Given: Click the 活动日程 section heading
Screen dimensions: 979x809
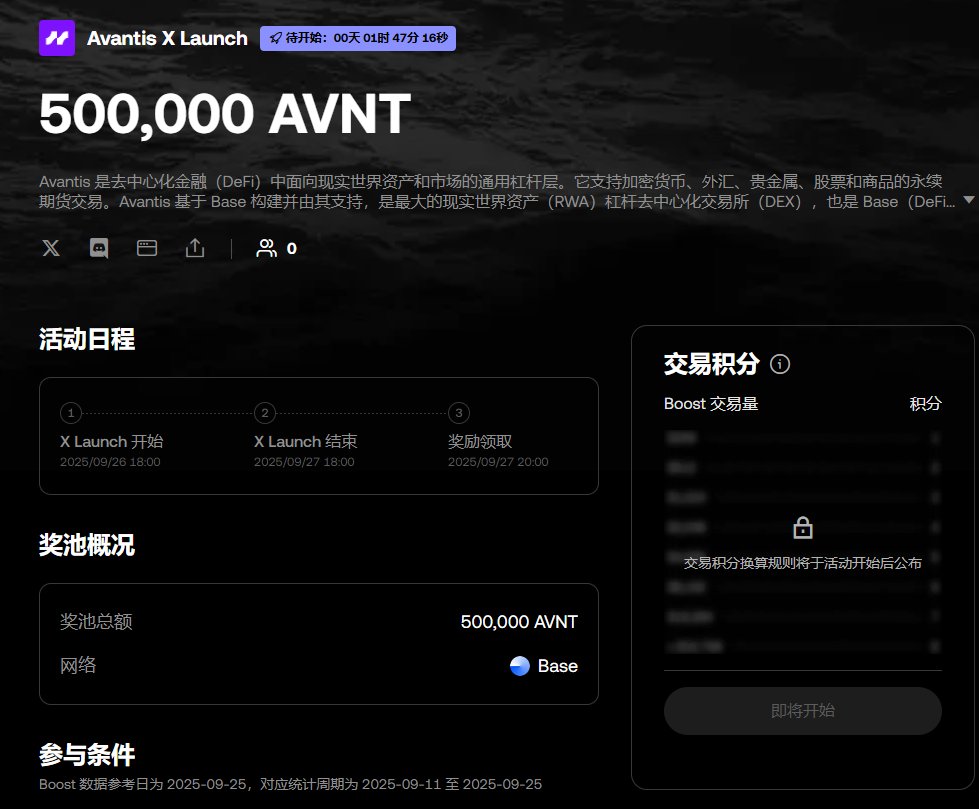Looking at the screenshot, I should click(87, 339).
